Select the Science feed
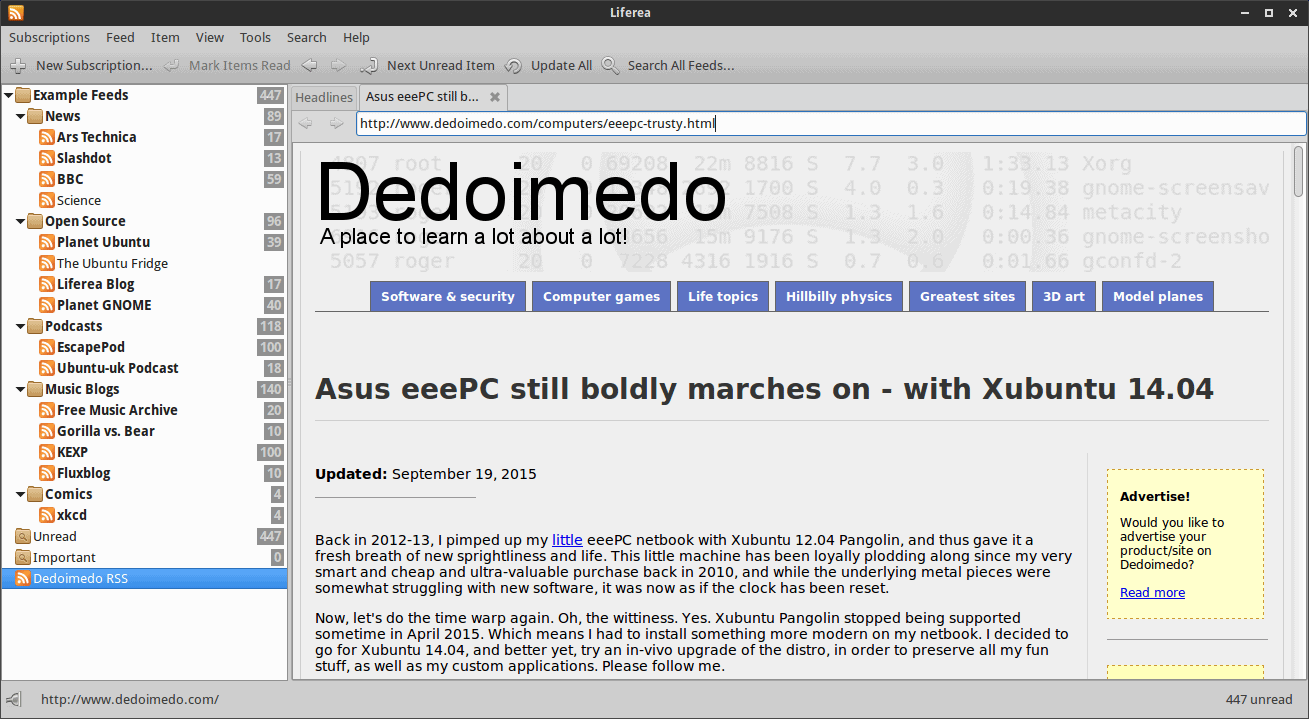The image size is (1309, 719). pos(79,200)
